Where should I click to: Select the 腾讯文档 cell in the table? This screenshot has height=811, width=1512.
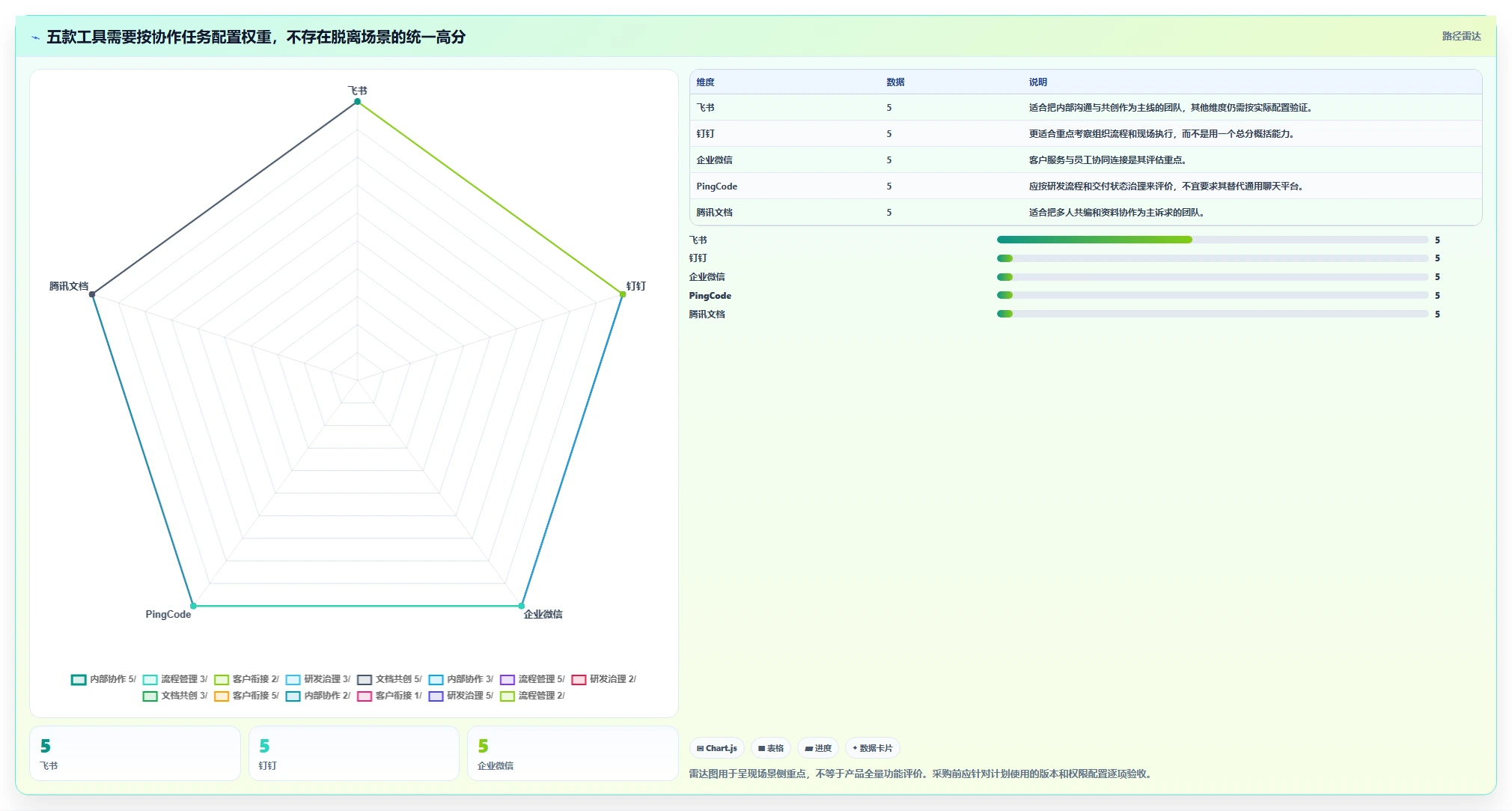[714, 213]
